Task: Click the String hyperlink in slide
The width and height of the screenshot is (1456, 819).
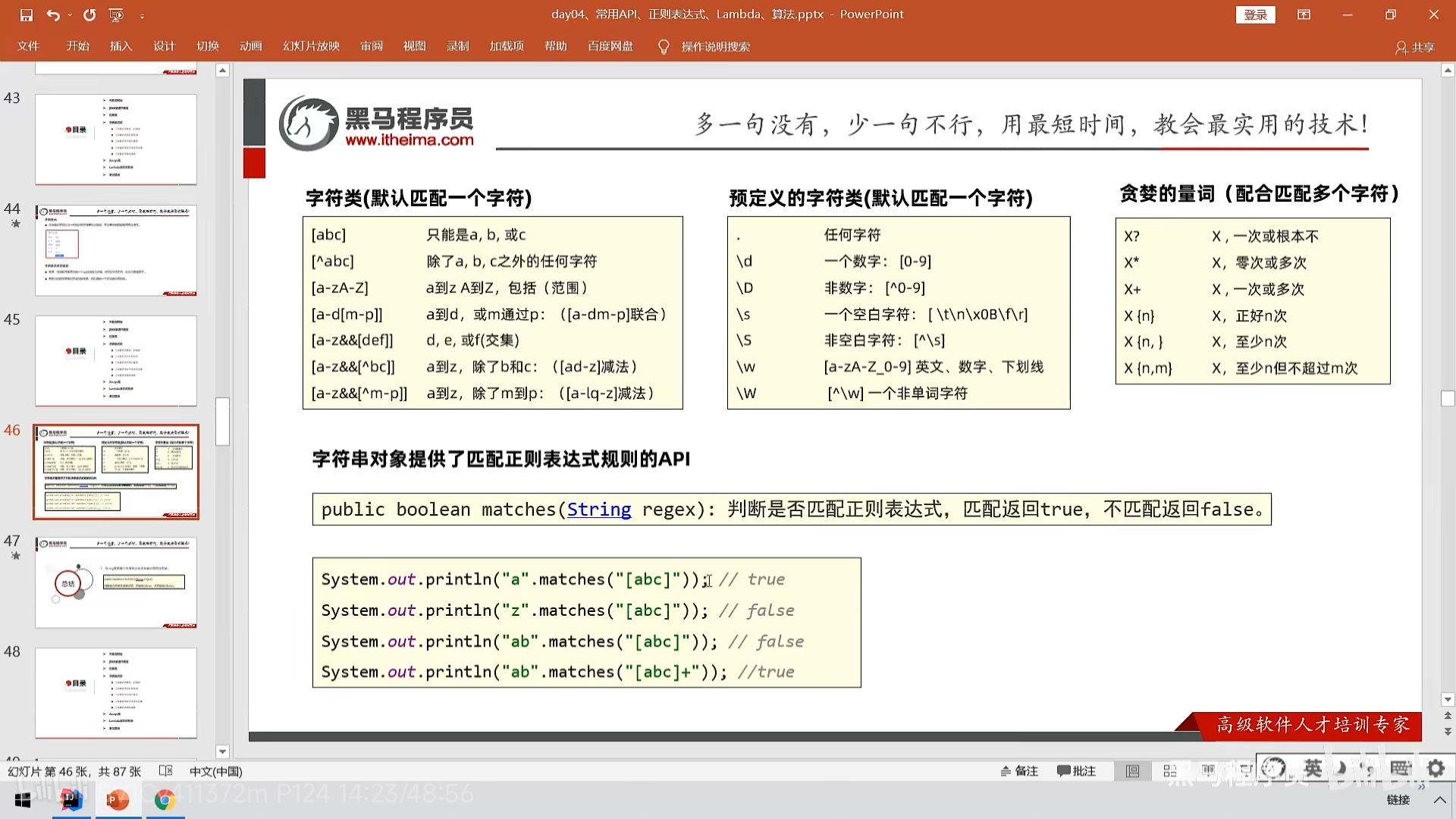Action: (x=598, y=510)
